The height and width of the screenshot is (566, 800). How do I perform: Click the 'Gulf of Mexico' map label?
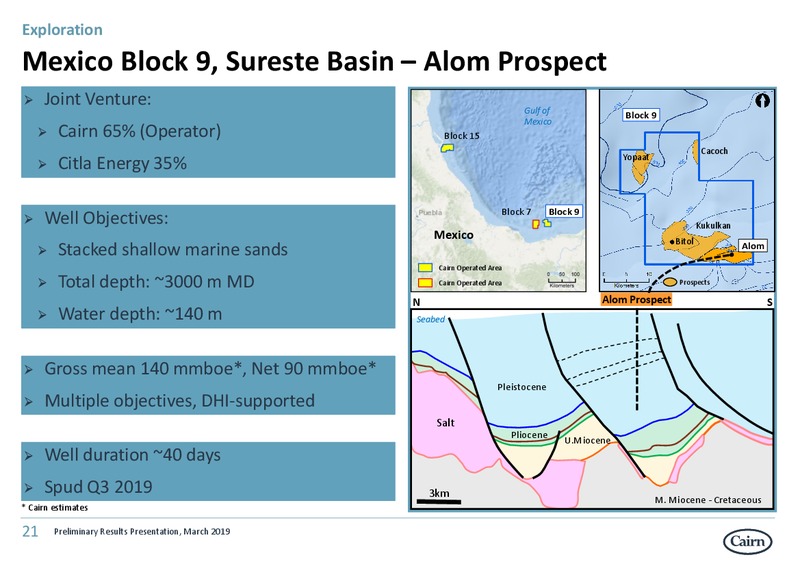(x=538, y=116)
